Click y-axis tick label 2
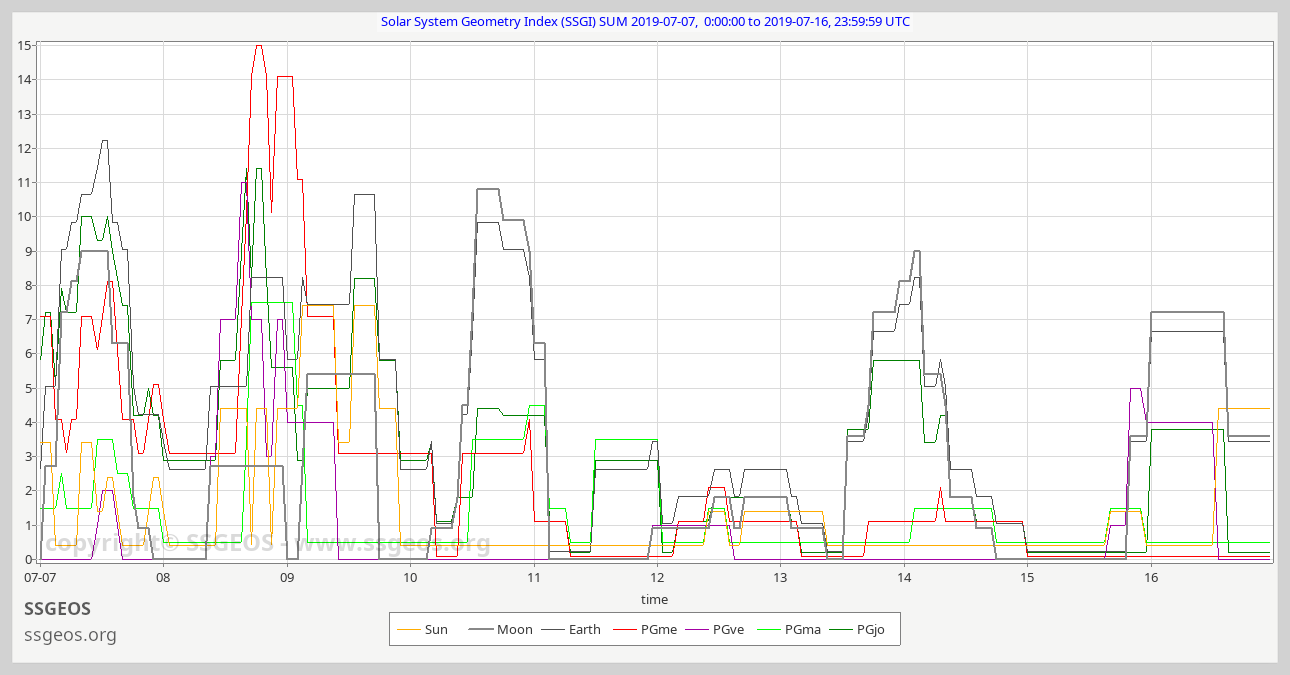The width and height of the screenshot is (1290, 675). 28,491
